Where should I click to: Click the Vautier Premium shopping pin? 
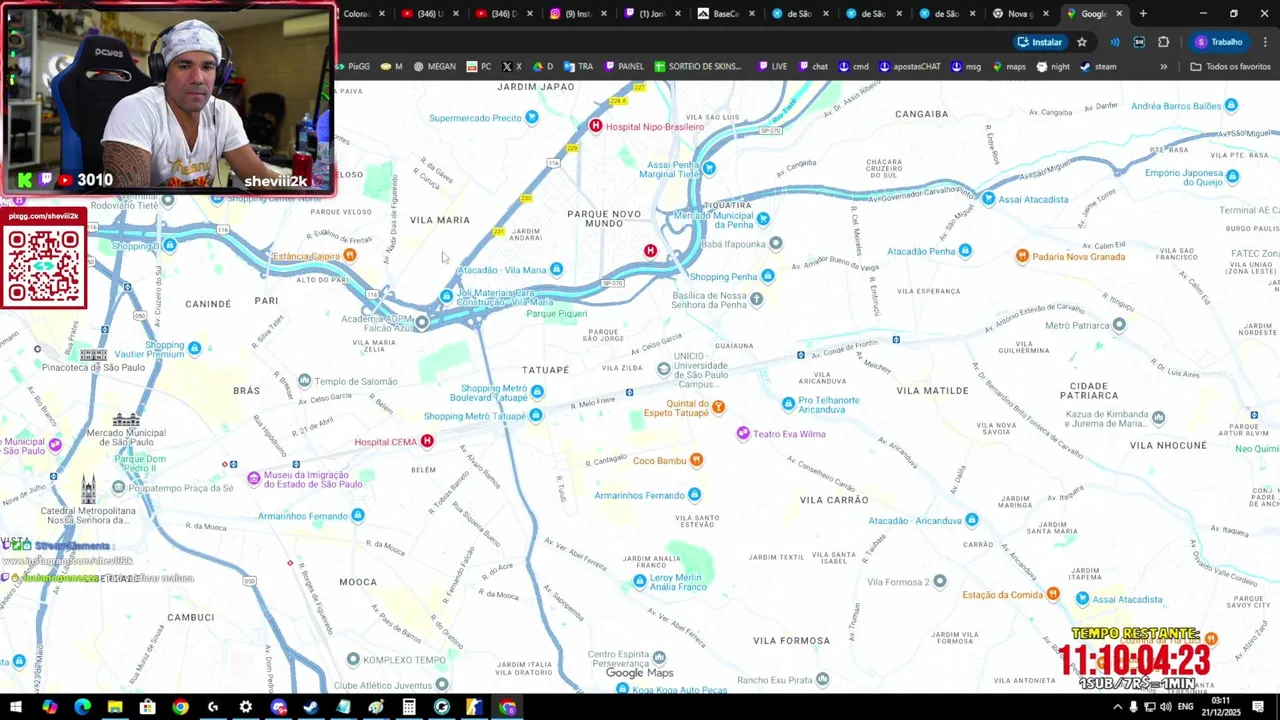(x=194, y=349)
